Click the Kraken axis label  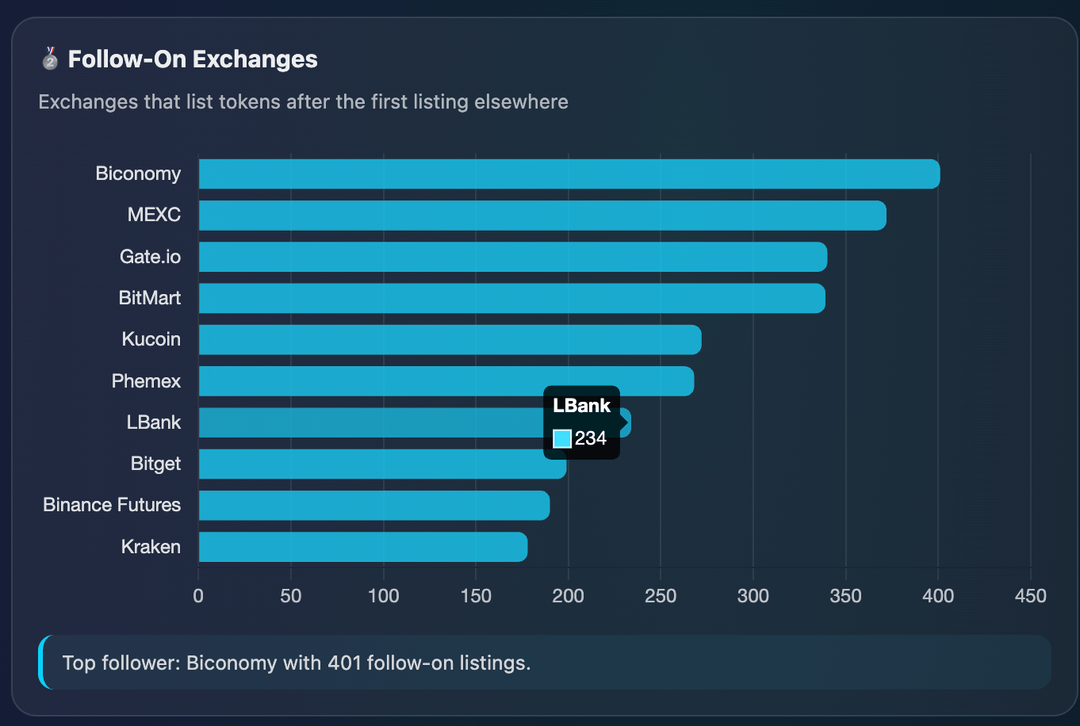click(x=151, y=547)
